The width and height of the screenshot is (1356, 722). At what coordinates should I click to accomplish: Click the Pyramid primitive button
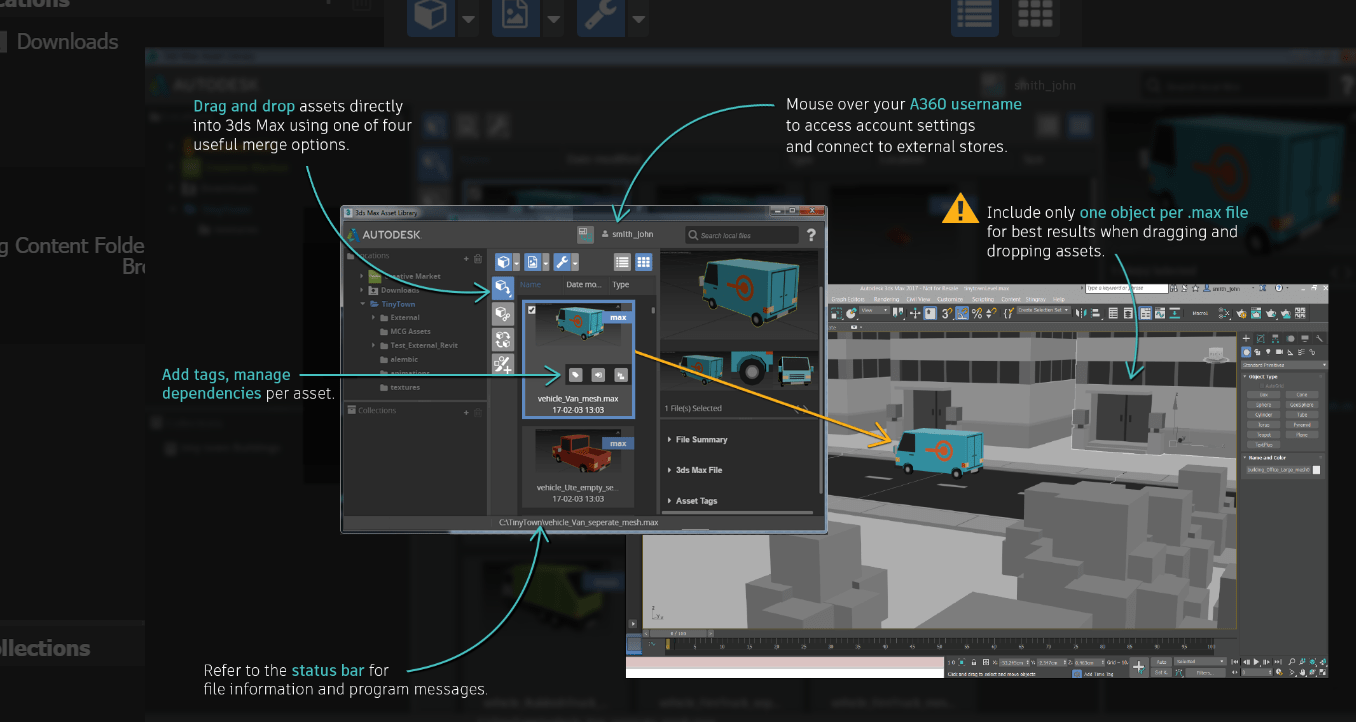coord(1301,425)
